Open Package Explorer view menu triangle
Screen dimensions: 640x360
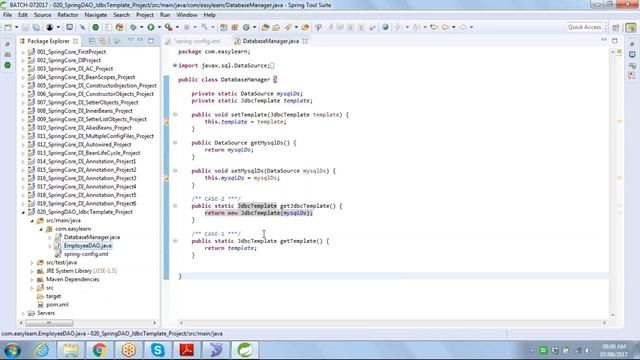point(131,40)
